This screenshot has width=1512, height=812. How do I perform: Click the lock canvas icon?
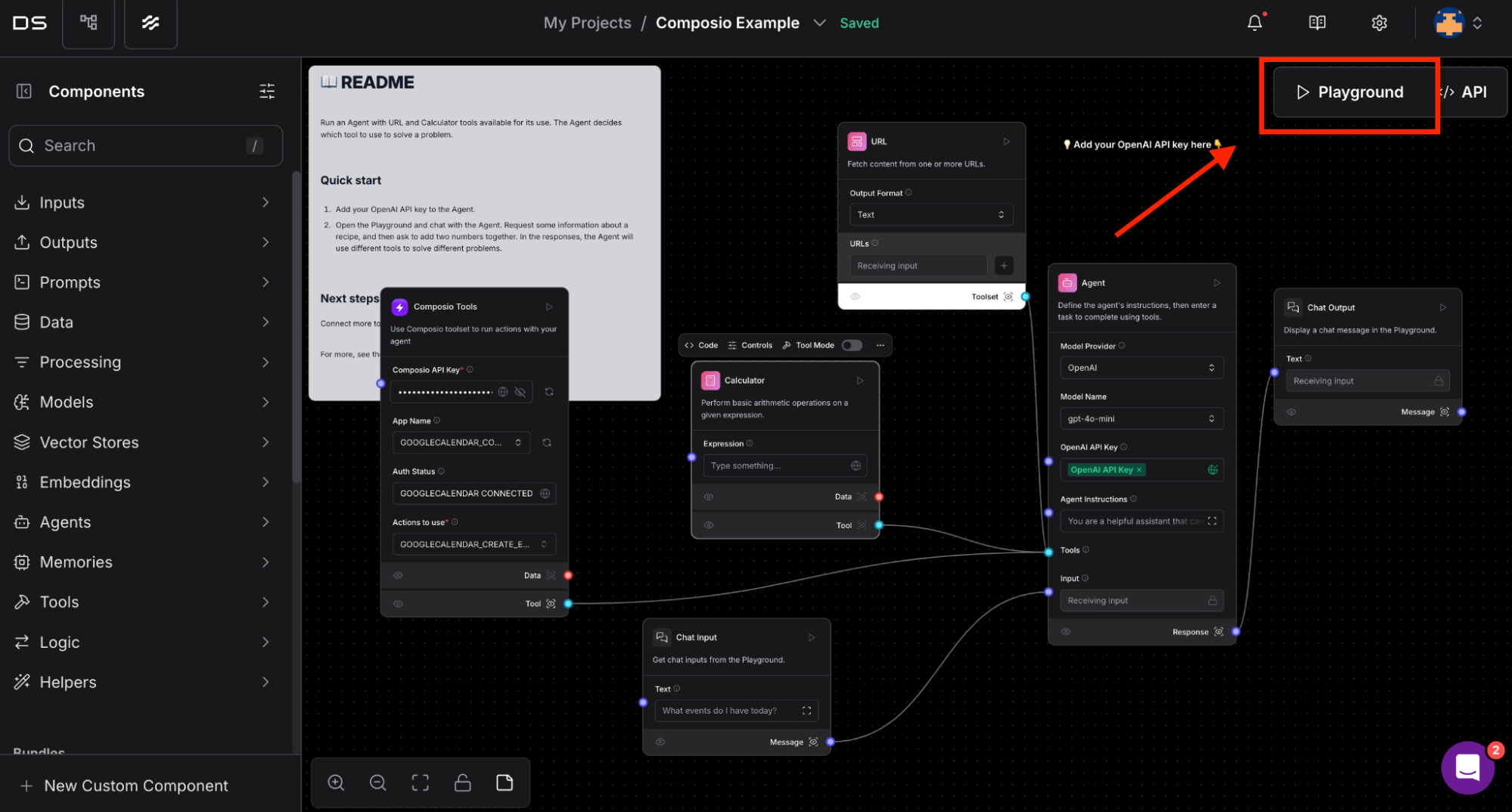click(x=462, y=782)
